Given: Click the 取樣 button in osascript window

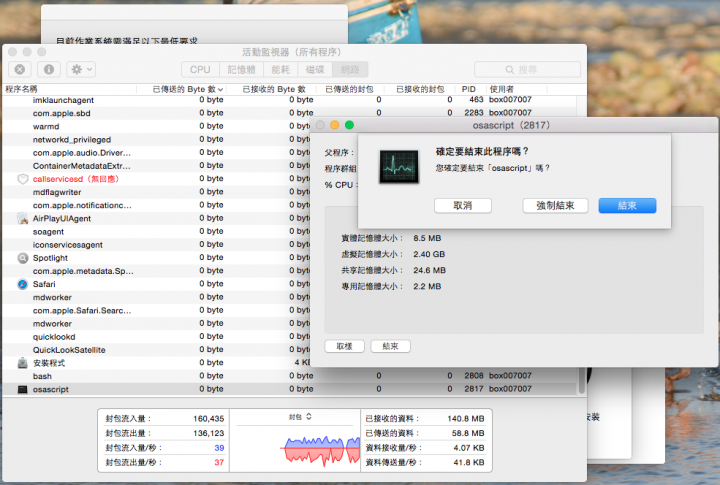Looking at the screenshot, I should coord(344,346).
